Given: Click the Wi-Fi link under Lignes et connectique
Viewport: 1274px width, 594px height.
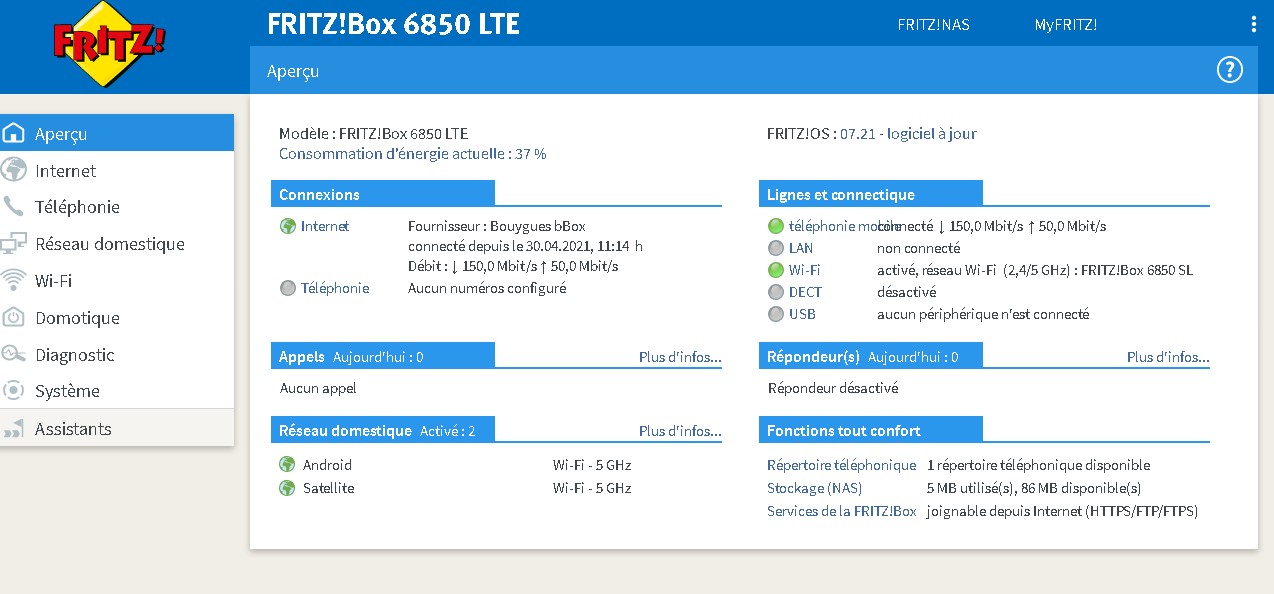Looking at the screenshot, I should [805, 270].
